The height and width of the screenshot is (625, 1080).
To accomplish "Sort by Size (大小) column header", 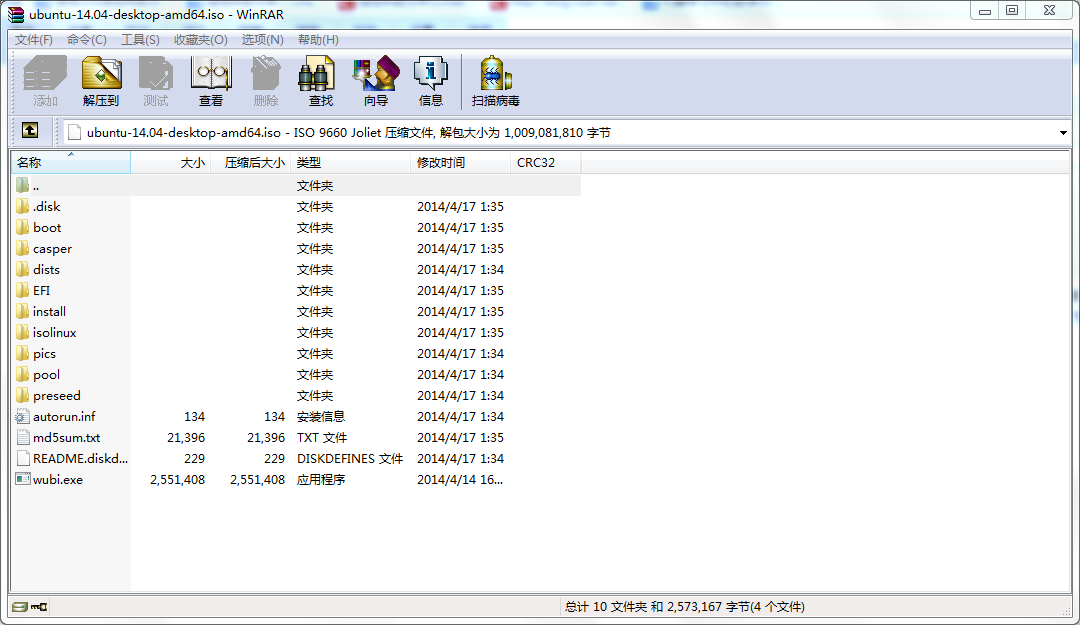I will pyautogui.click(x=170, y=163).
